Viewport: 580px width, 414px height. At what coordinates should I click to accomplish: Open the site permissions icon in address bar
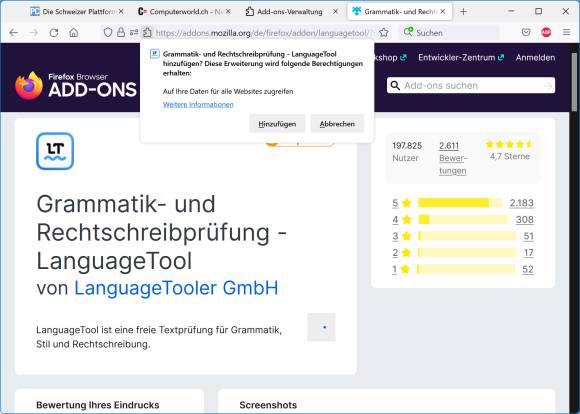click(x=134, y=33)
